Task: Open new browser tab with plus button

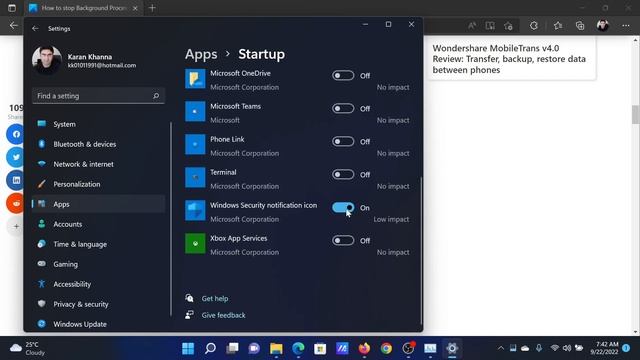Action: point(152,8)
